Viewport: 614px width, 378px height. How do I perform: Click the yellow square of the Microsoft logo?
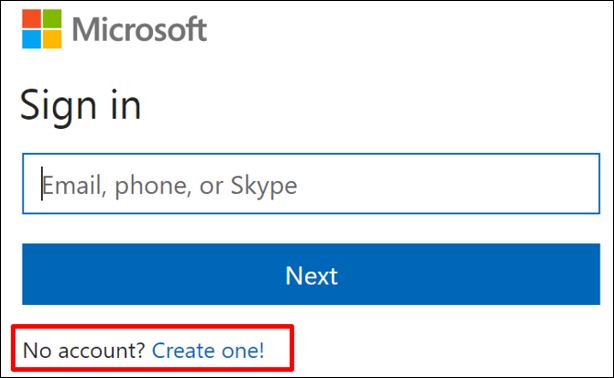[x=52, y=39]
